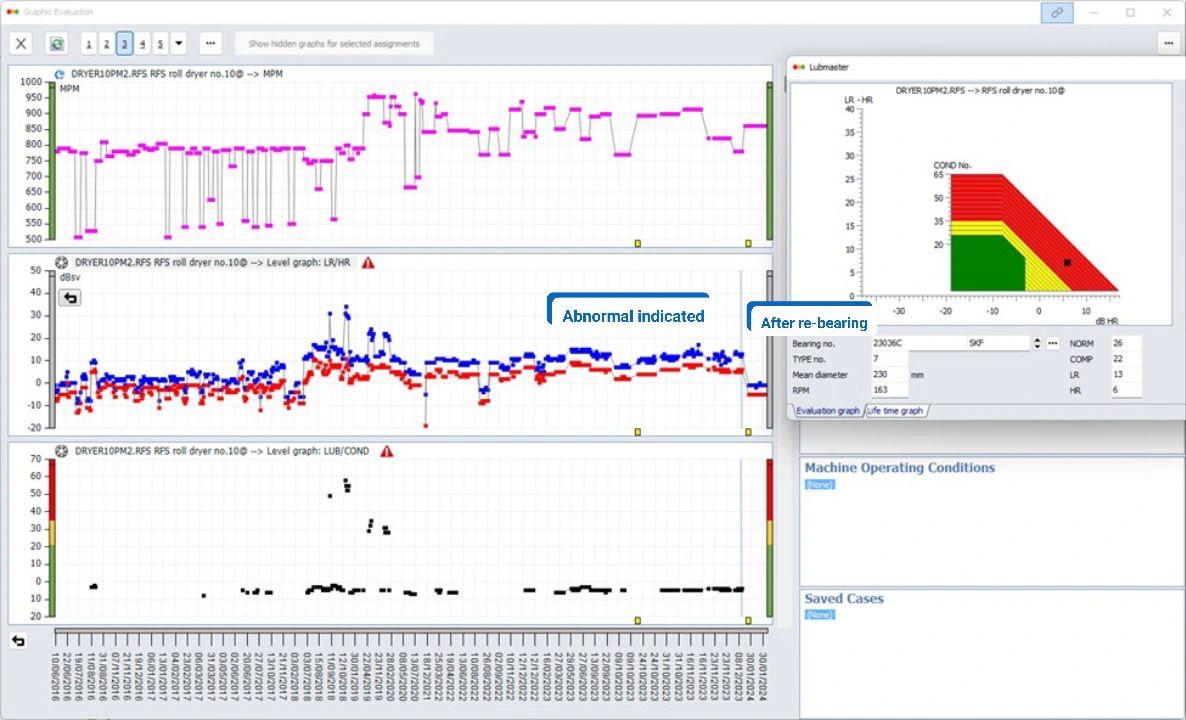
Task: Toggle the link icon in title bar
Action: (1057, 13)
